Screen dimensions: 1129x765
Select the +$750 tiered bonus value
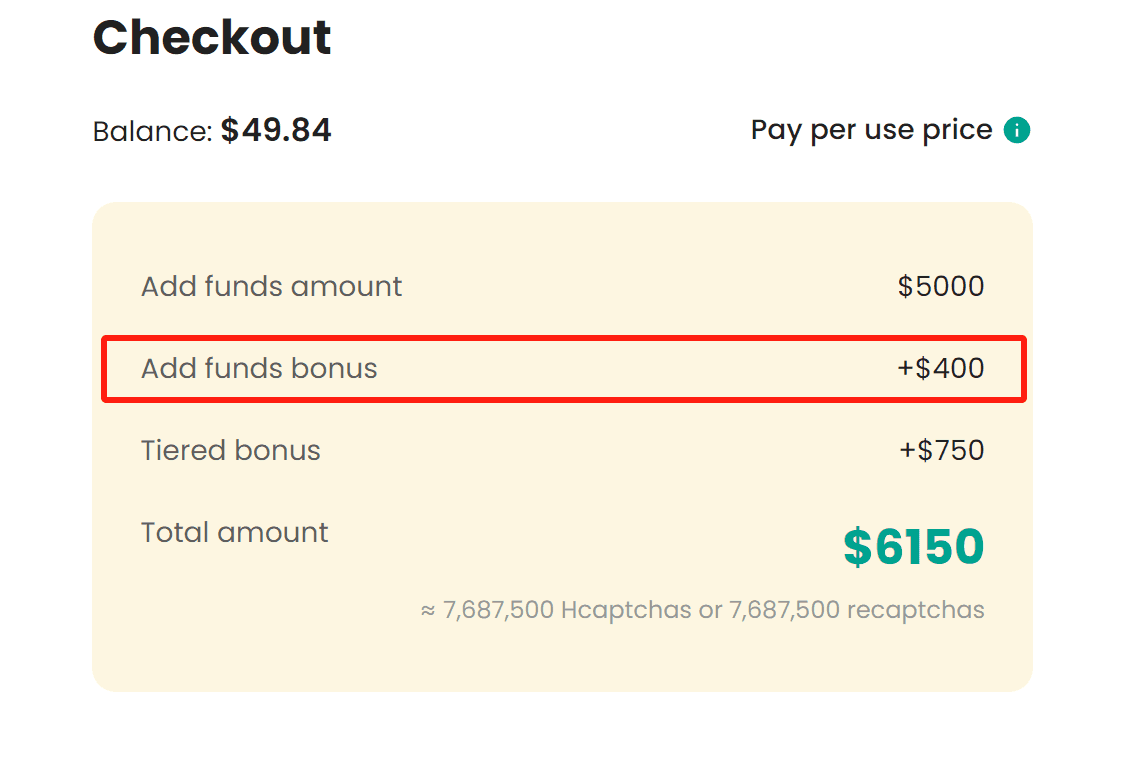point(941,451)
